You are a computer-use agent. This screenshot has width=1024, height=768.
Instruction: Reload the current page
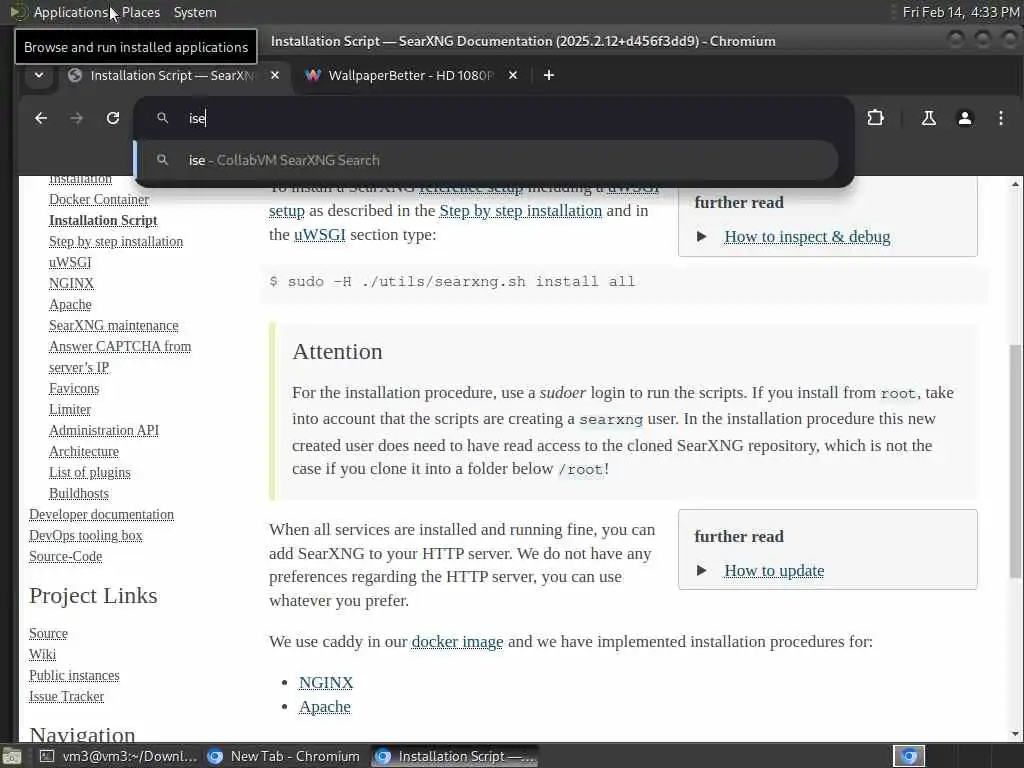[113, 118]
